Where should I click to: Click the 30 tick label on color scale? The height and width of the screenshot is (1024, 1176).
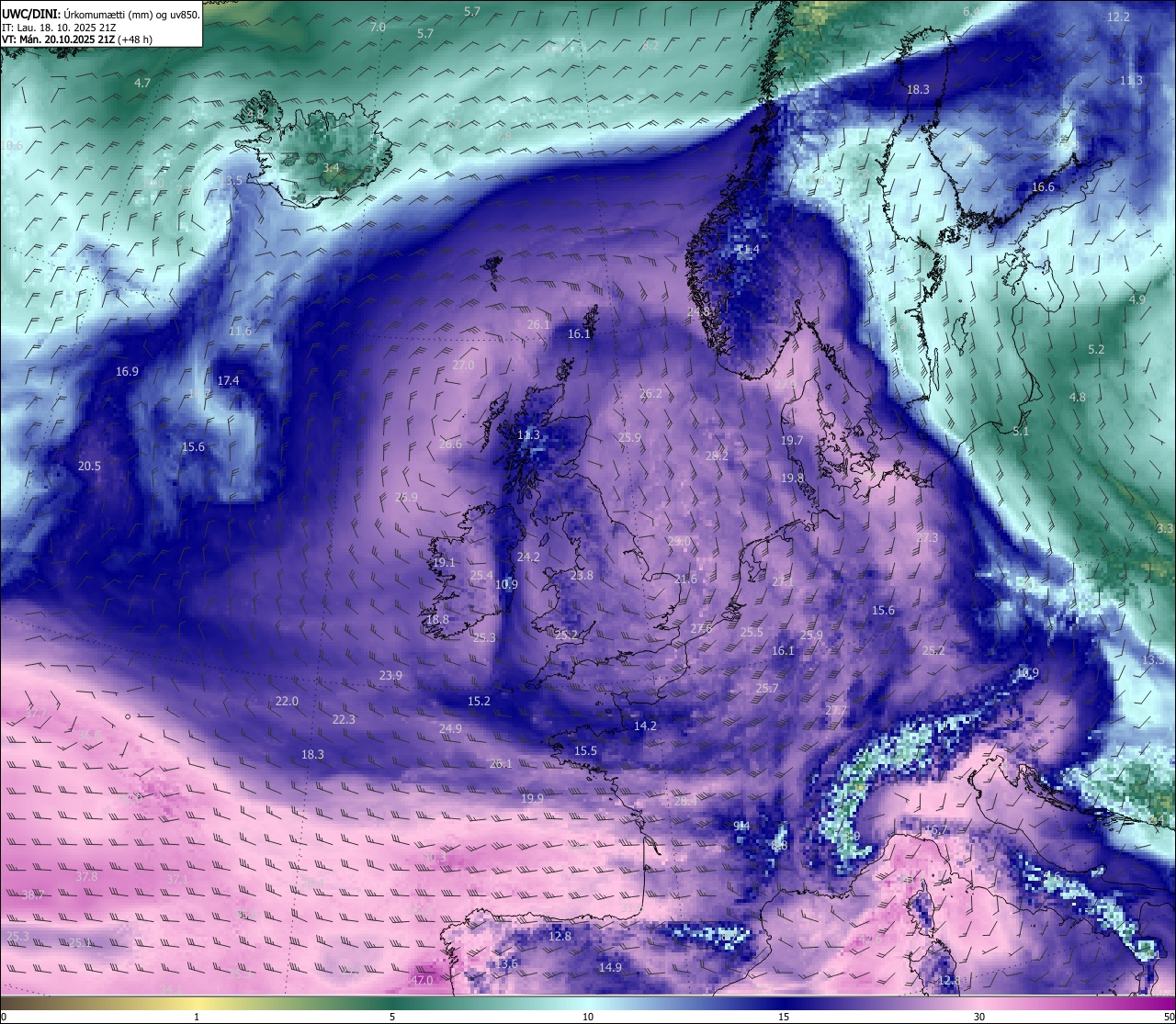point(979,1017)
